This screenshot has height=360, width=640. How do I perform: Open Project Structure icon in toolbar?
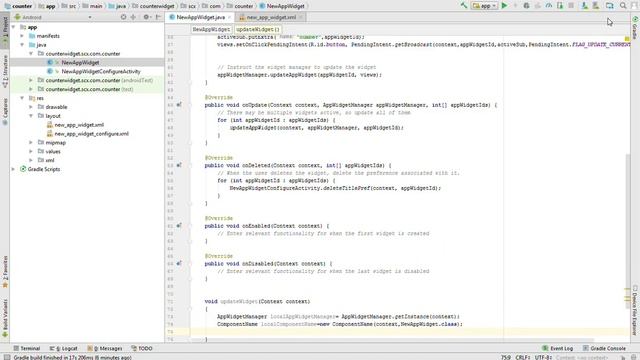[x=609, y=6]
